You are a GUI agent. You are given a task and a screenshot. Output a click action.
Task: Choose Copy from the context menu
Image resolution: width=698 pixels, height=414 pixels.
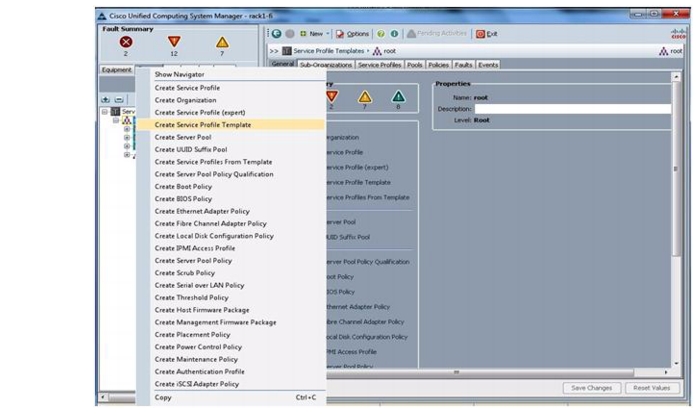point(231,398)
